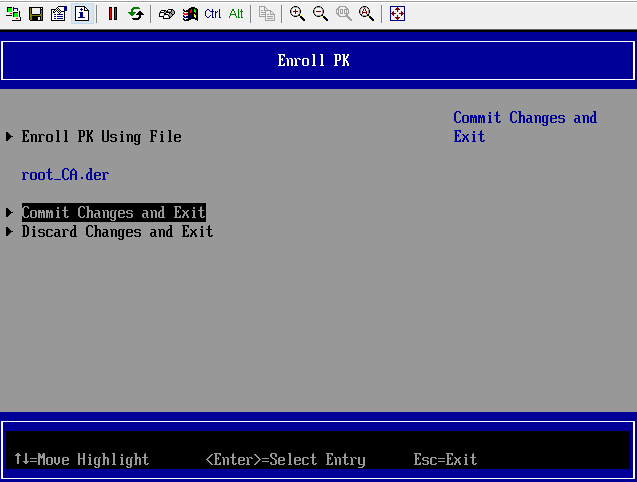Click the connect computers icon in toolbar
The image size is (637, 482).
pos(13,14)
